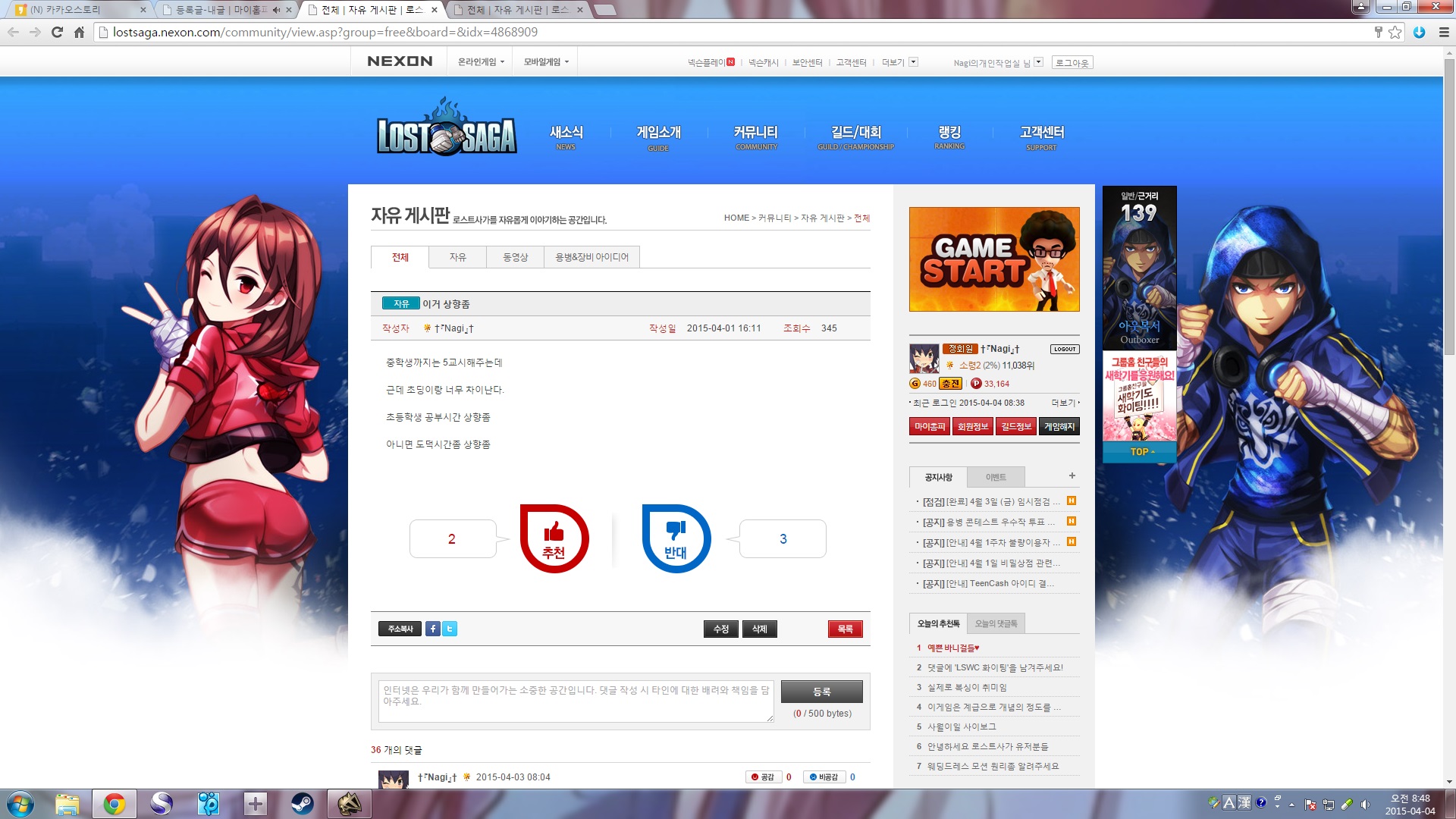Click the 공감 icon on first comment

point(764,777)
